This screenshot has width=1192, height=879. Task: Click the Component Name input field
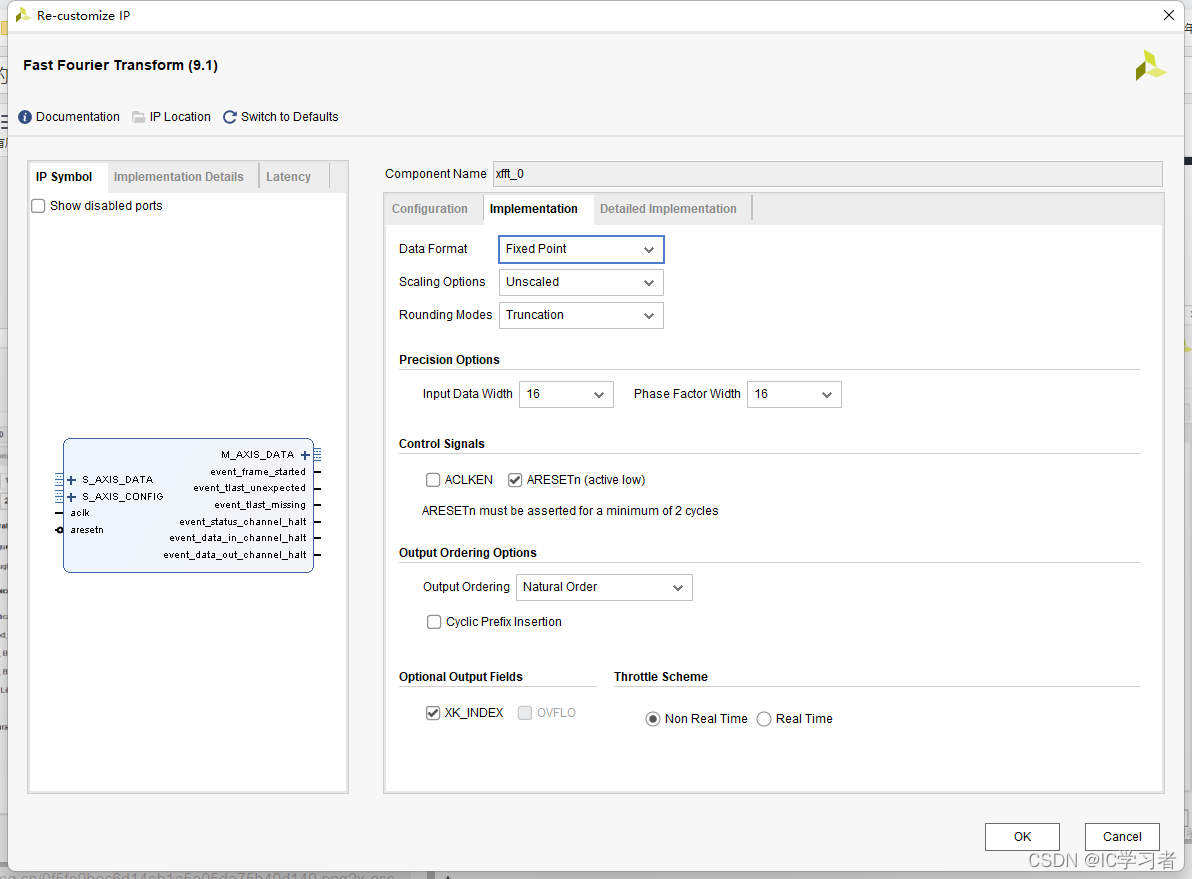827,174
